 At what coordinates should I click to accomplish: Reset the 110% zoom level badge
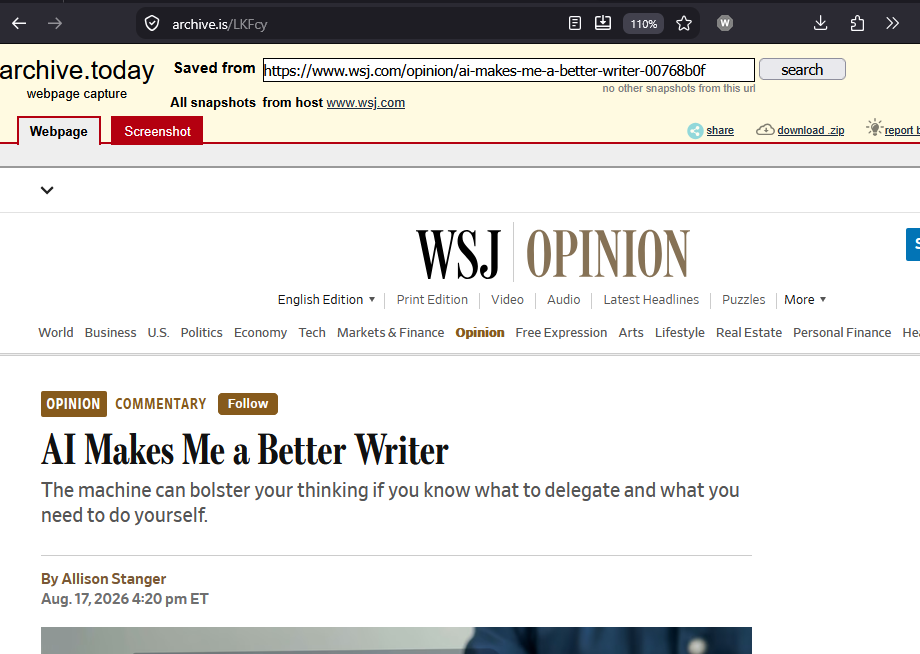(644, 24)
